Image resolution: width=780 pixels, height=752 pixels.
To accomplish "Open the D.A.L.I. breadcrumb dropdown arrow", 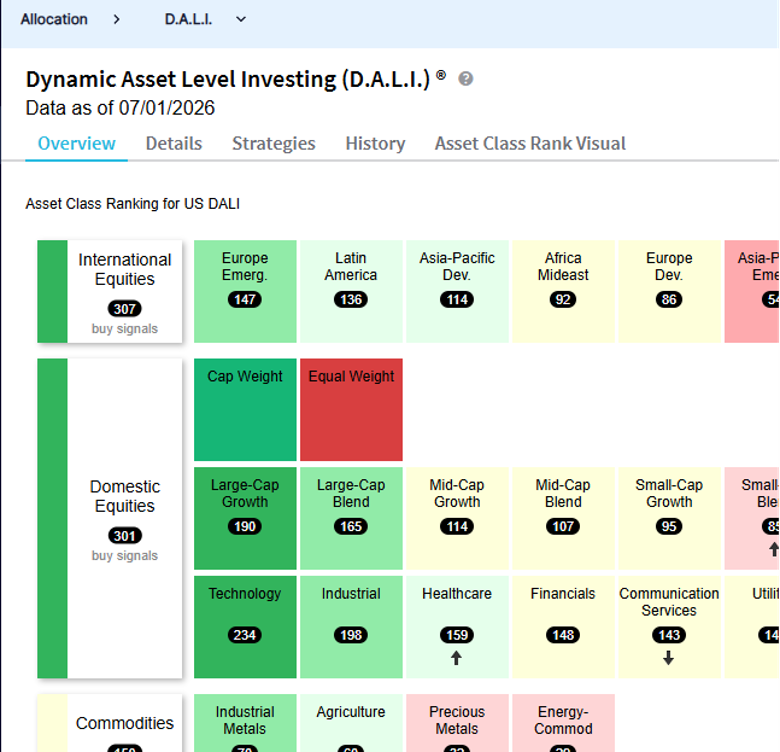I will coord(241,19).
